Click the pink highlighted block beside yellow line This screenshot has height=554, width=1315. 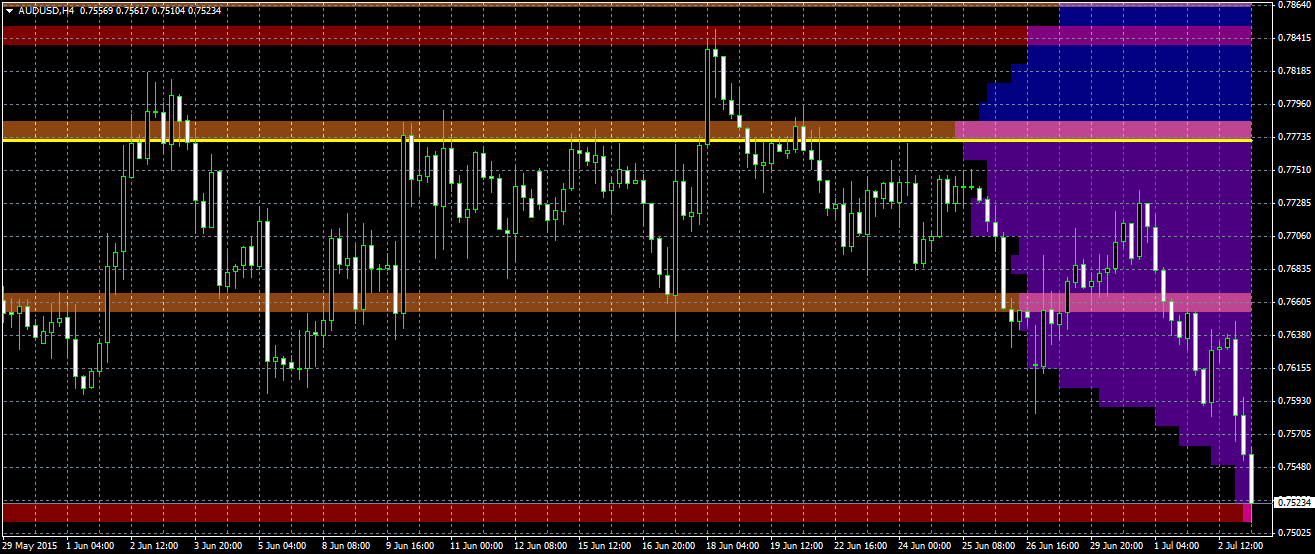point(1100,130)
